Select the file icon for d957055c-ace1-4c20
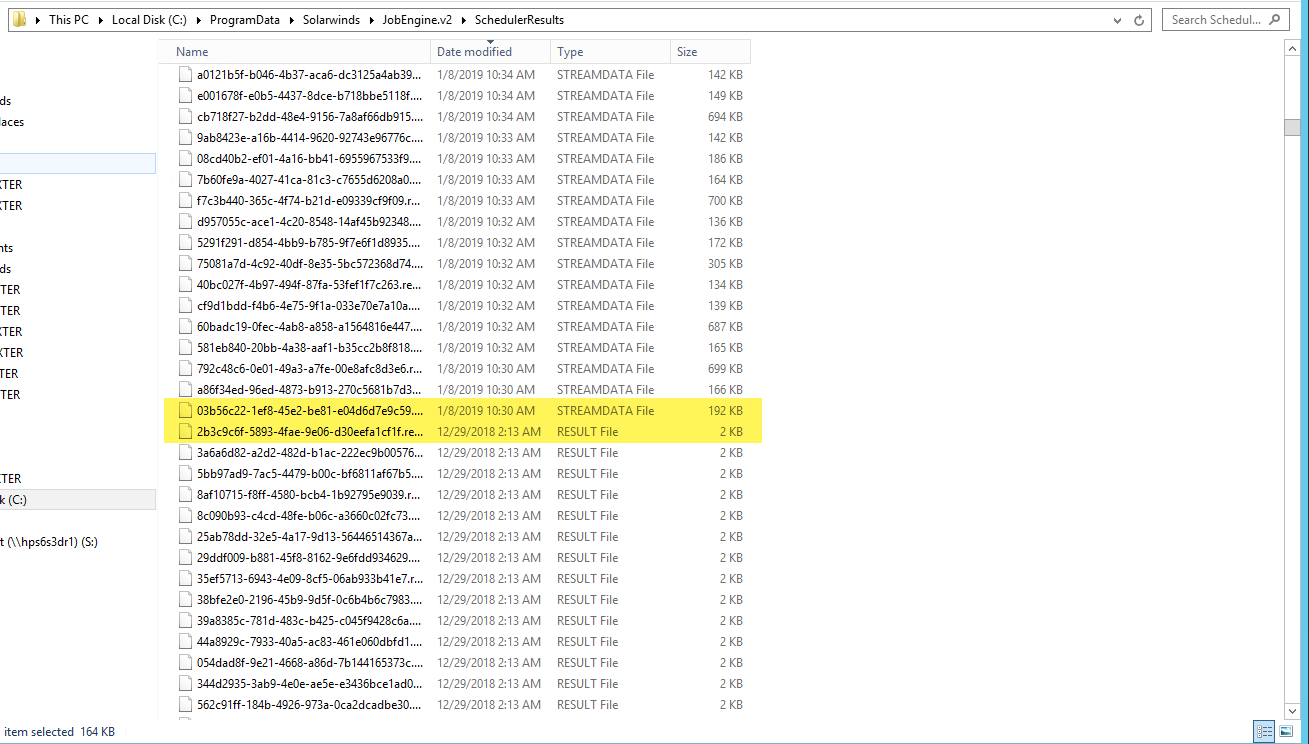This screenshot has width=1309, height=744. tap(185, 221)
